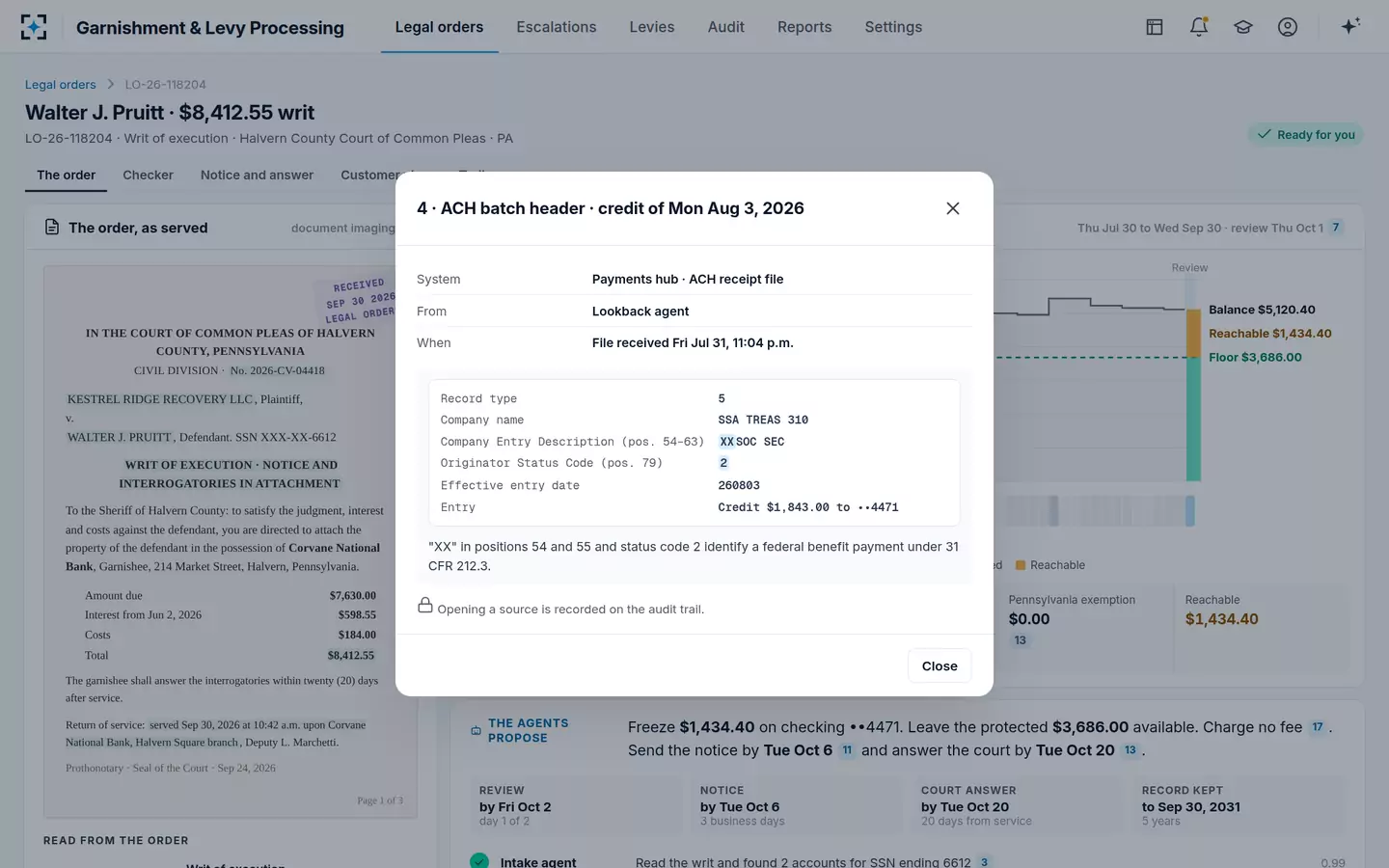
Task: Click the document icon beside The order, as served
Action: [52, 228]
